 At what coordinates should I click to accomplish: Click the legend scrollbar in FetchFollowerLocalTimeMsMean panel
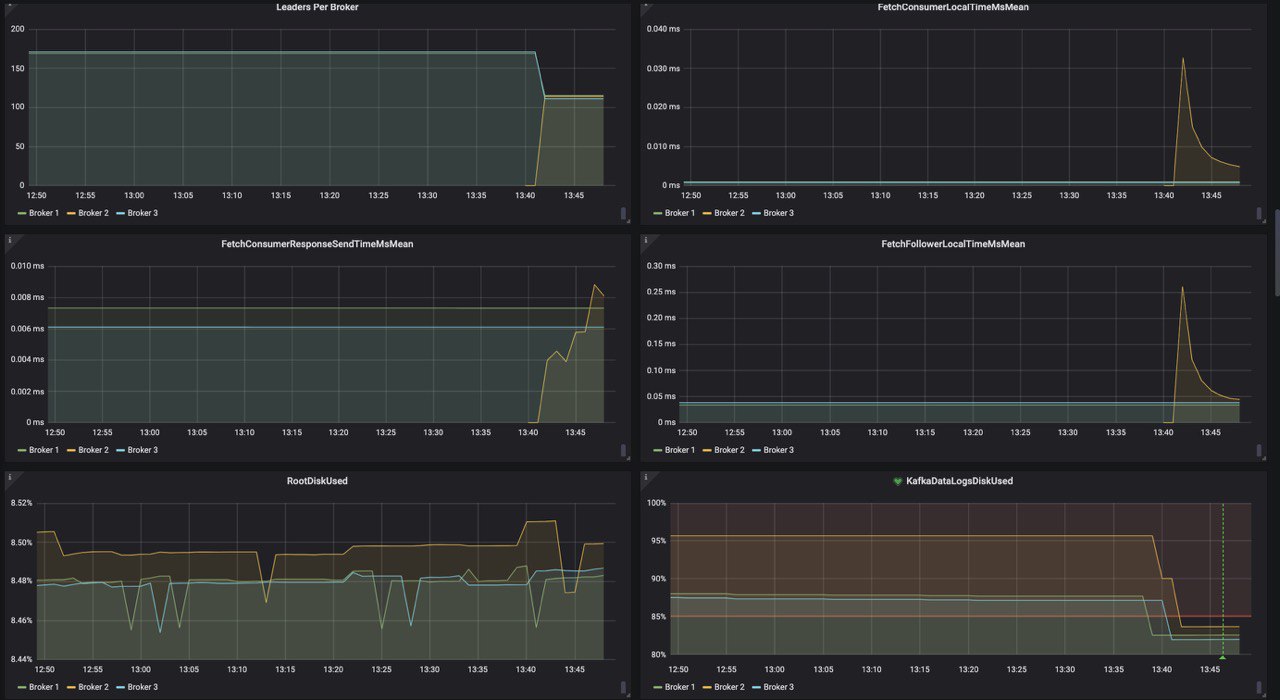pyautogui.click(x=1259, y=450)
